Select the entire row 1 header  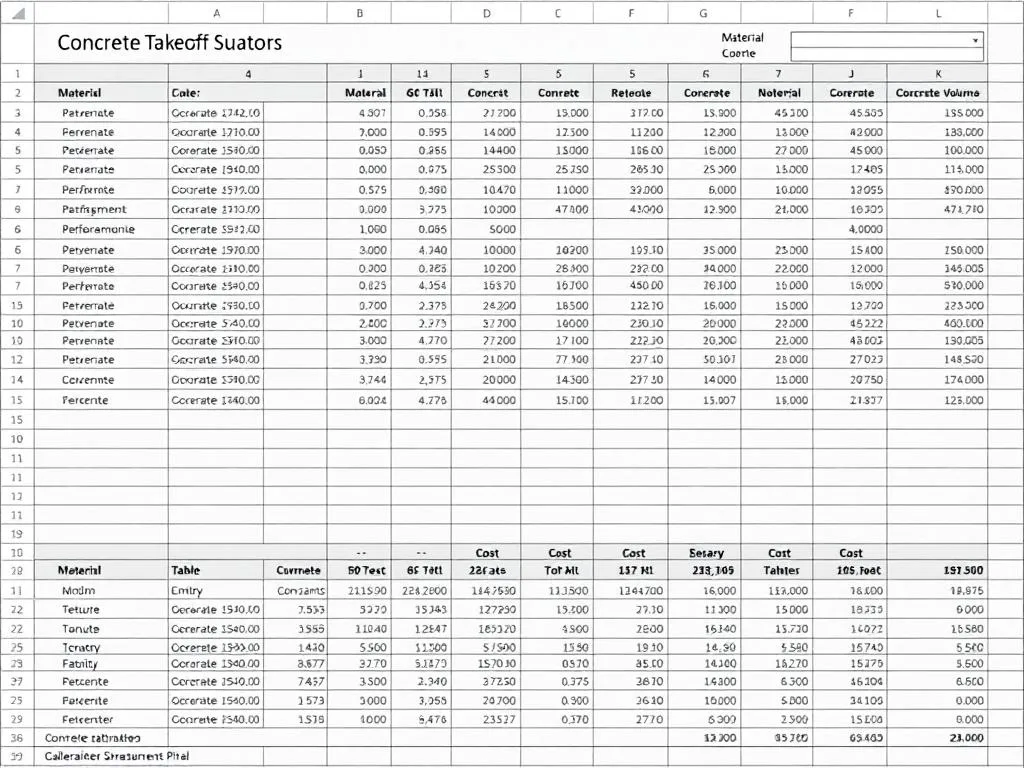tap(17, 73)
